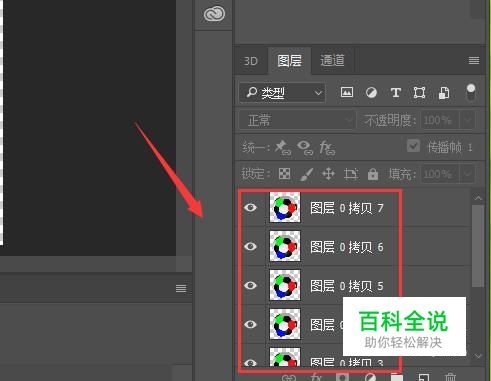Toggle the 传播帧 1 checkbox
This screenshot has height=381, width=491.
413,146
